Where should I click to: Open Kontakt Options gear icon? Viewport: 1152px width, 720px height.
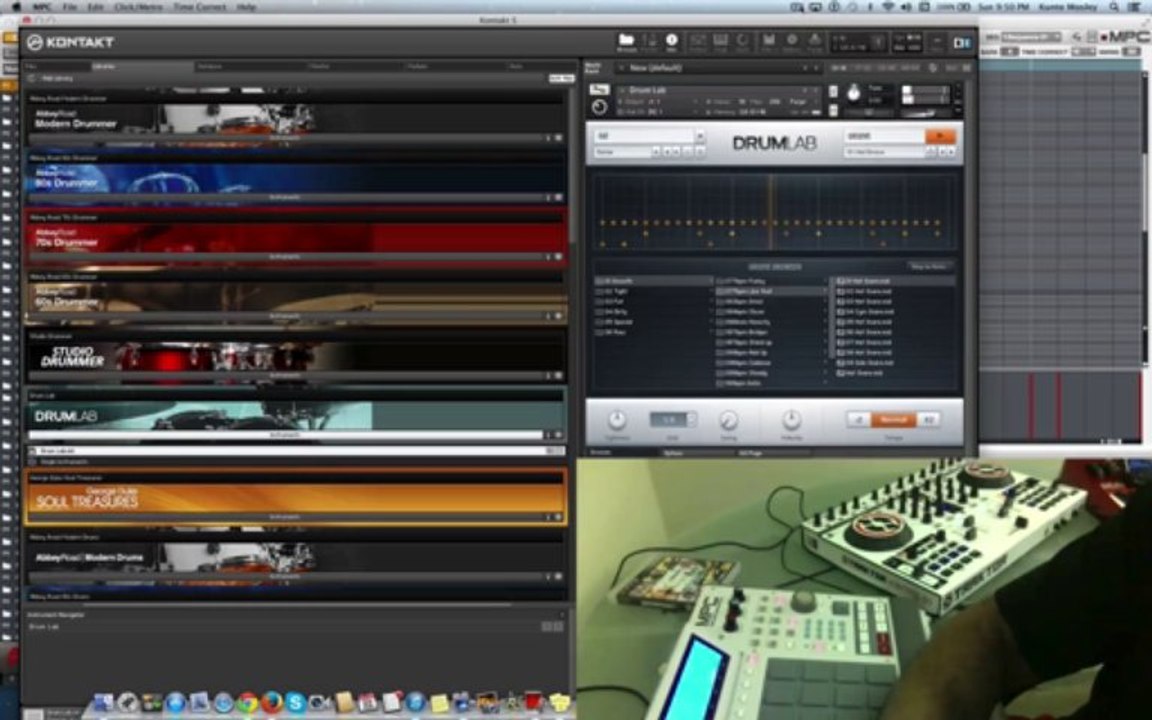(792, 42)
